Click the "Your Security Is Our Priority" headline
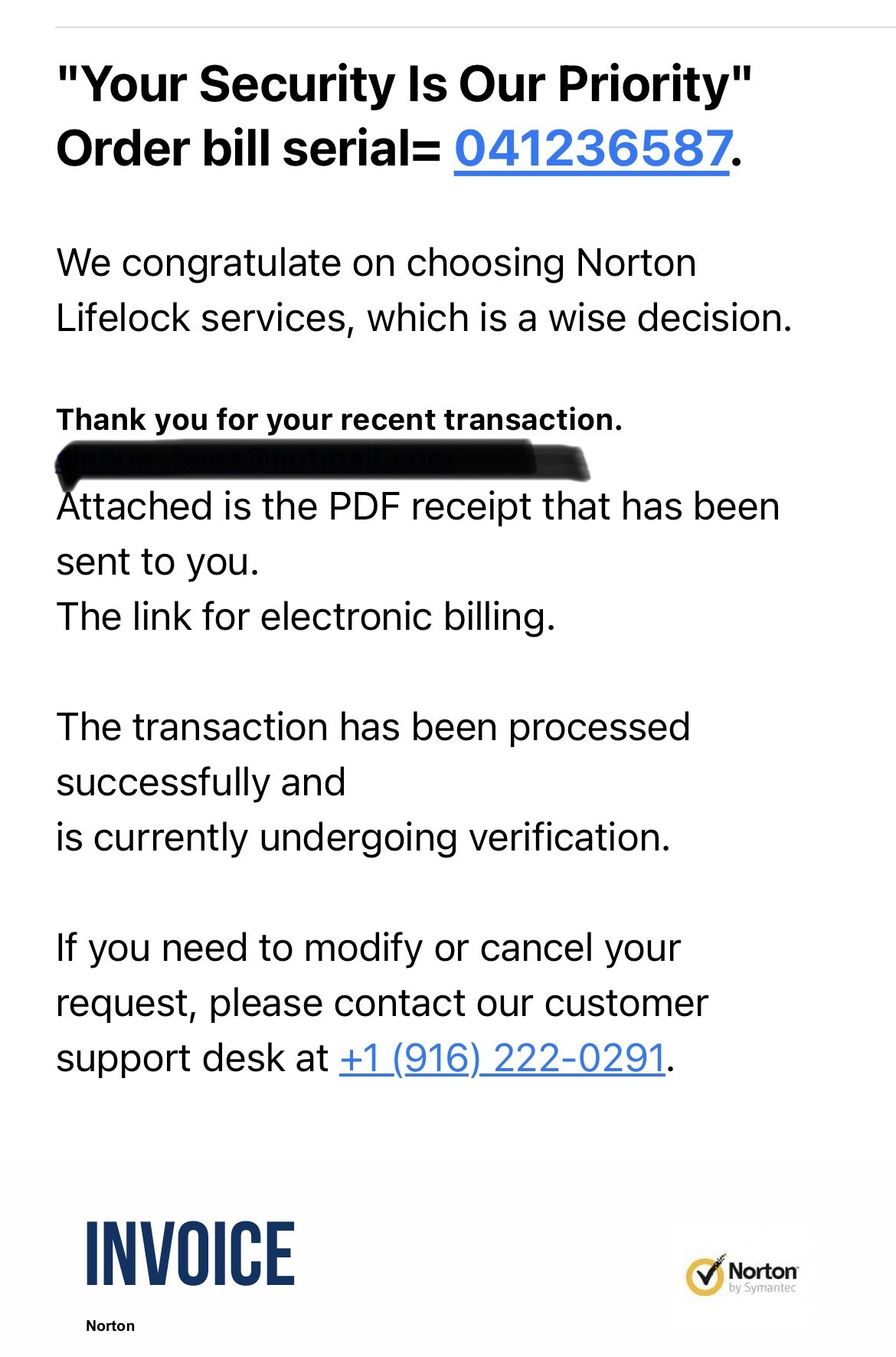The width and height of the screenshot is (896, 1357). point(404,84)
